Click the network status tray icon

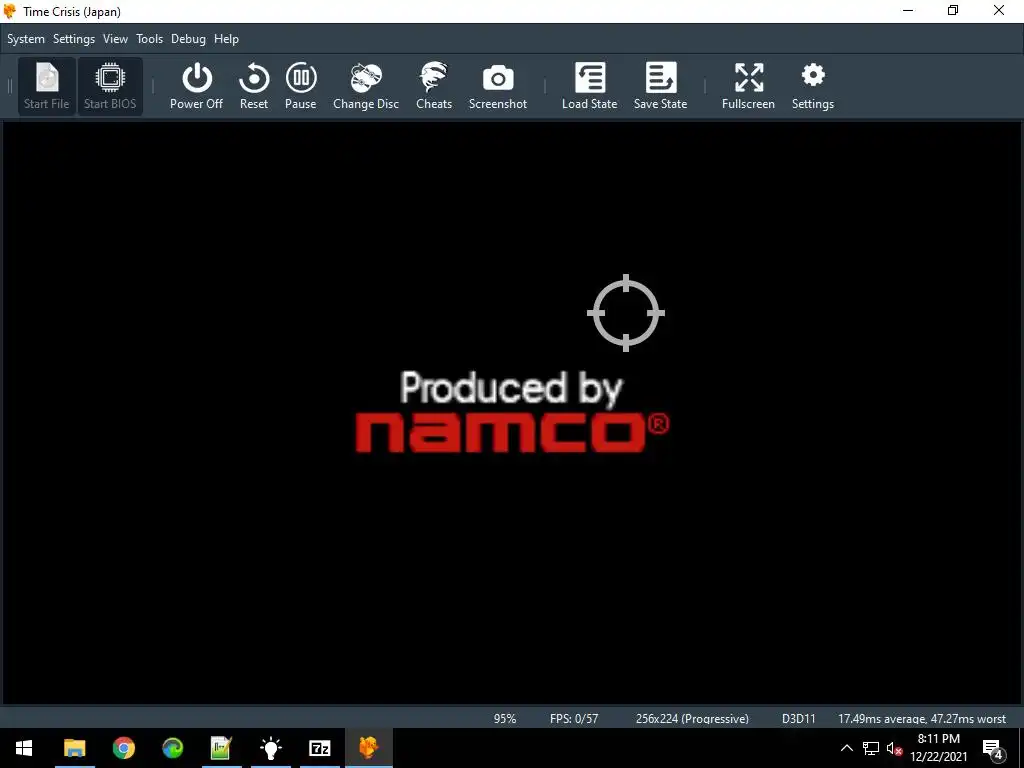pos(871,748)
